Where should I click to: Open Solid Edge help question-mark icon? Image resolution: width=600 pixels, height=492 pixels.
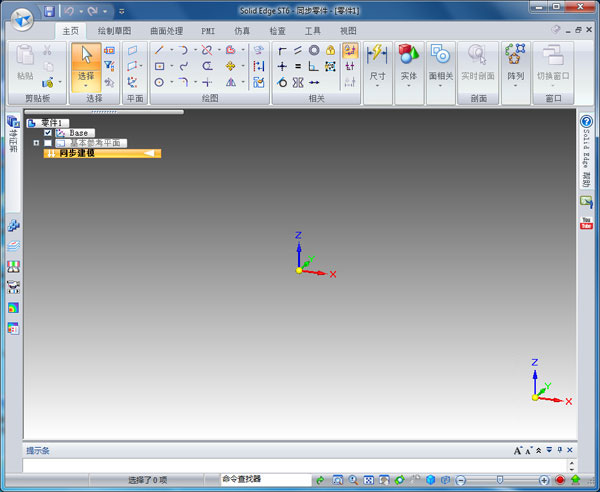(586, 122)
